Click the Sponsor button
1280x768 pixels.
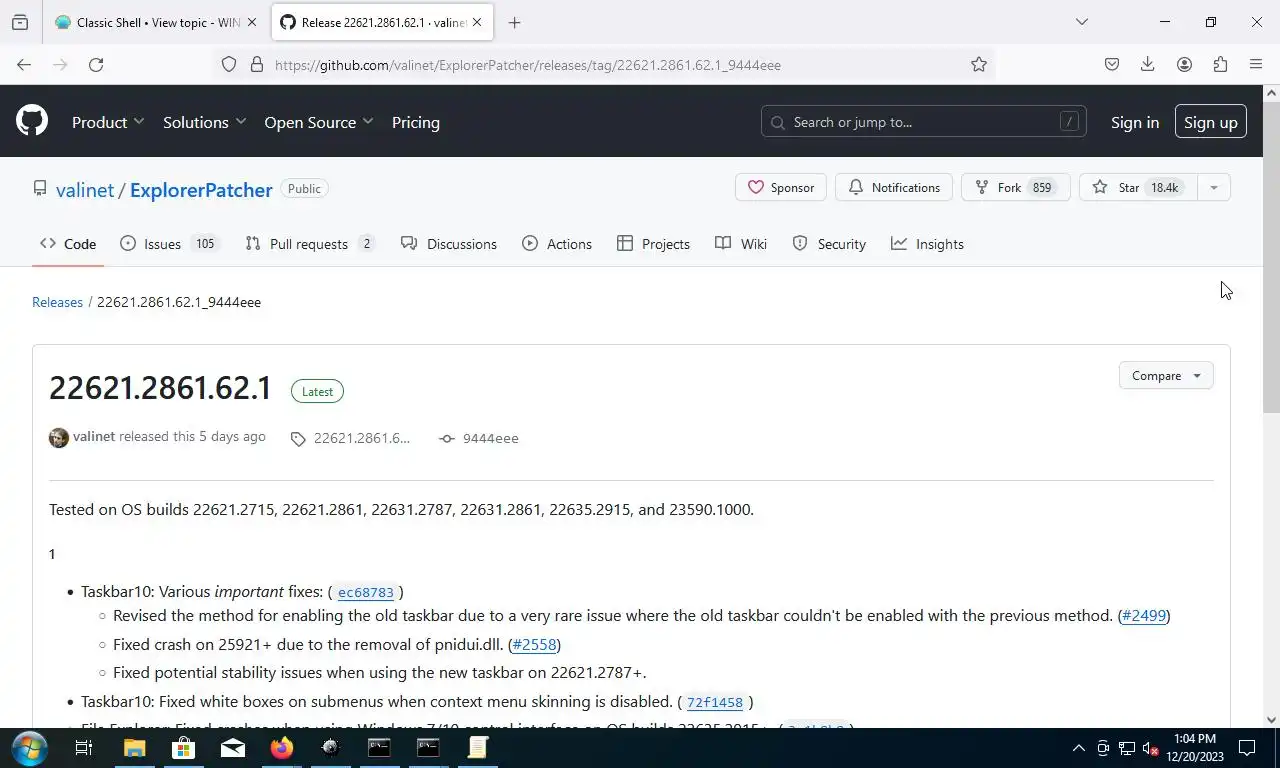click(x=781, y=187)
